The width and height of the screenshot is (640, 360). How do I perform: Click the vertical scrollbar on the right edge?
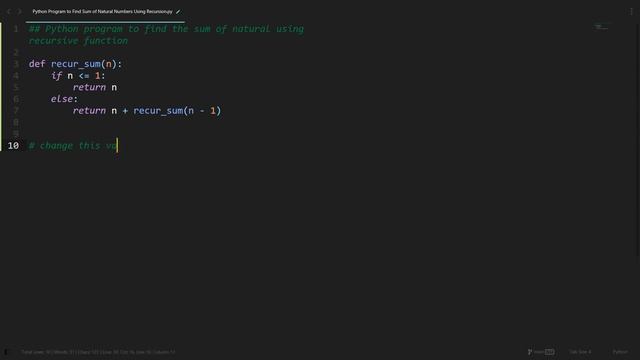pyautogui.click(x=638, y=139)
